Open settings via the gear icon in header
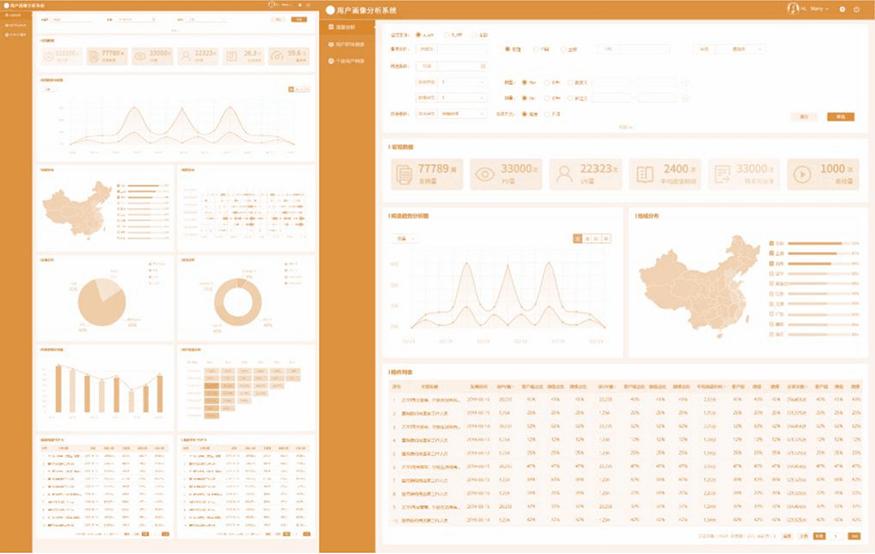The image size is (875, 554). pos(842,9)
